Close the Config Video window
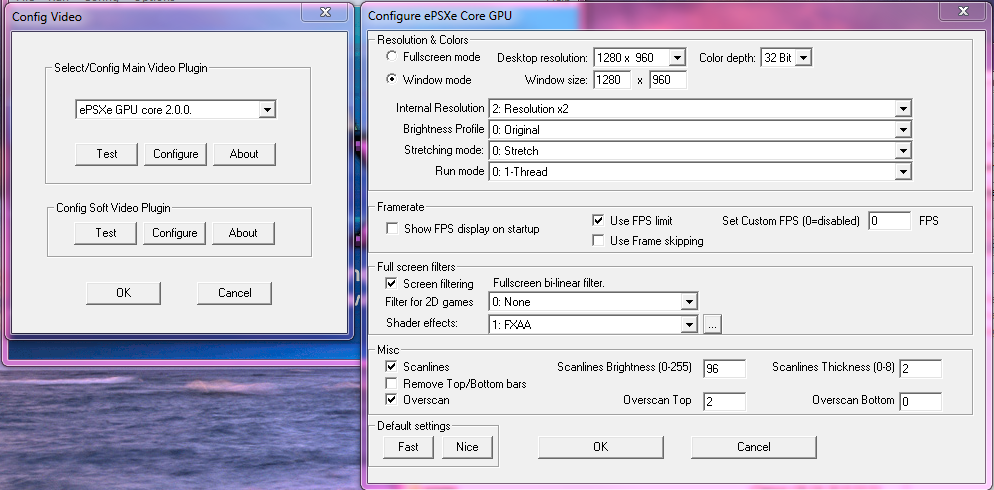This screenshot has width=994, height=490. point(325,12)
